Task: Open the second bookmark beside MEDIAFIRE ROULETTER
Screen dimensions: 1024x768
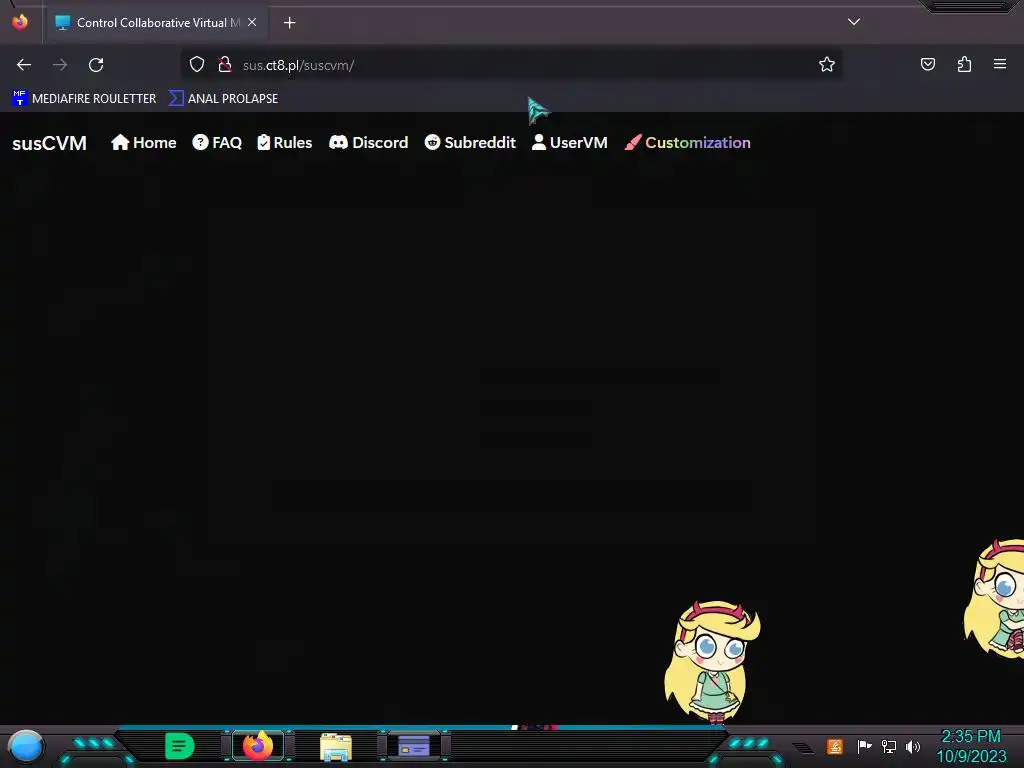Action: 223,99
